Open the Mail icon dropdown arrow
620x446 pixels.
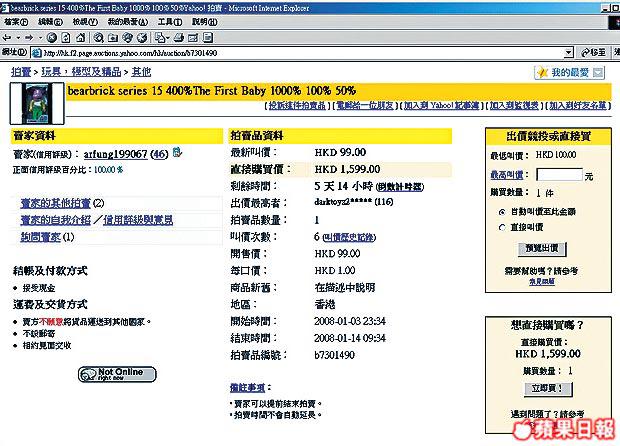168,38
